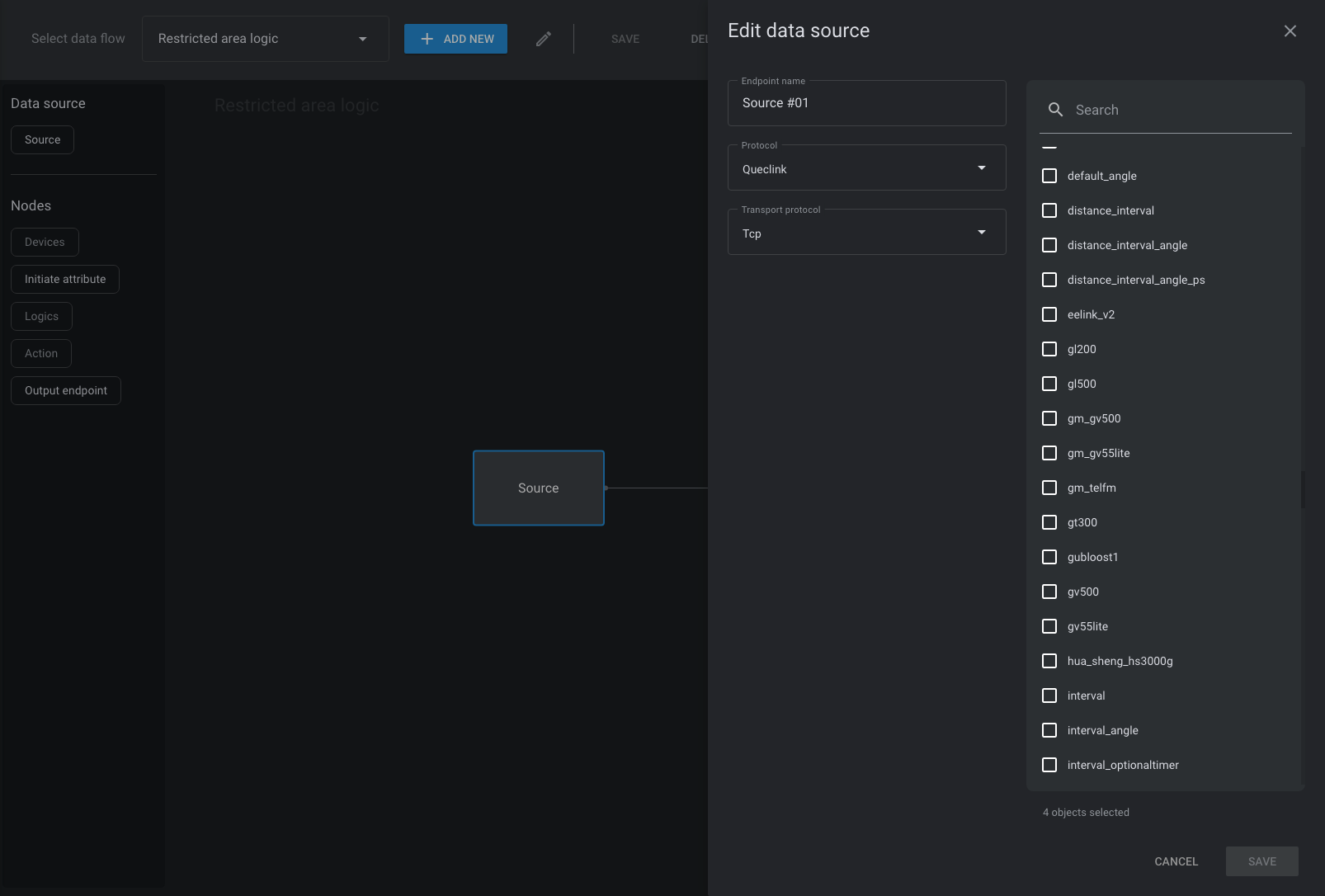Check hua_sheng_hs3000g checkbox
Image resolution: width=1325 pixels, height=896 pixels.
click(x=1049, y=661)
